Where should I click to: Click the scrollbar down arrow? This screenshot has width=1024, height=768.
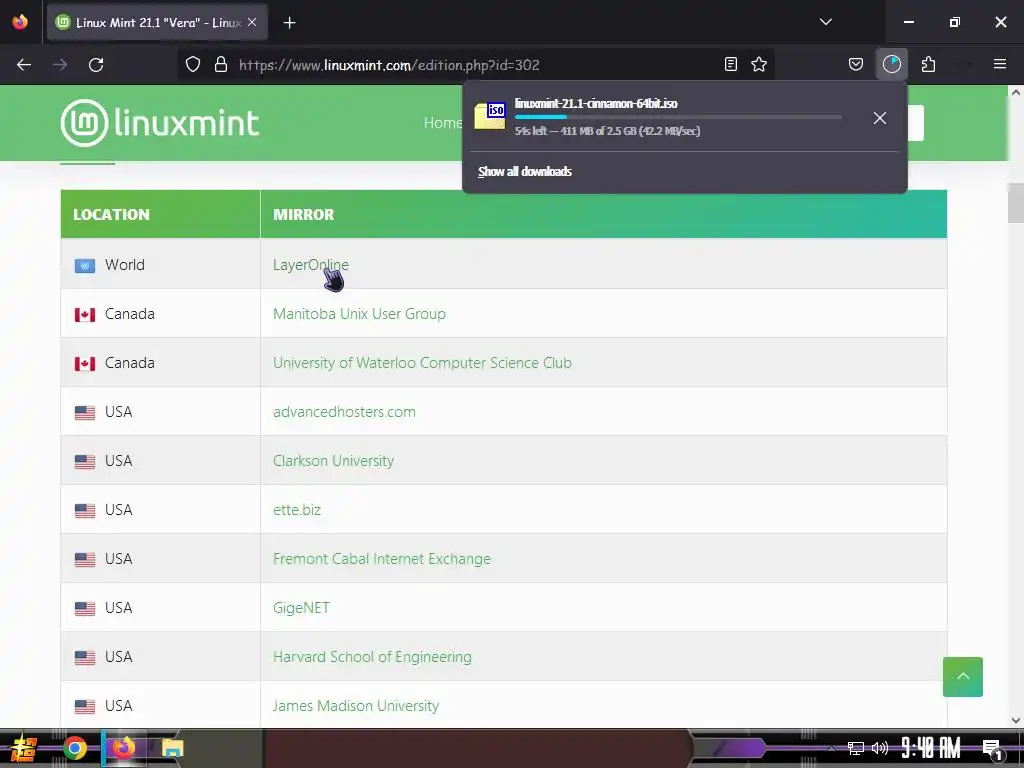pyautogui.click(x=1016, y=720)
